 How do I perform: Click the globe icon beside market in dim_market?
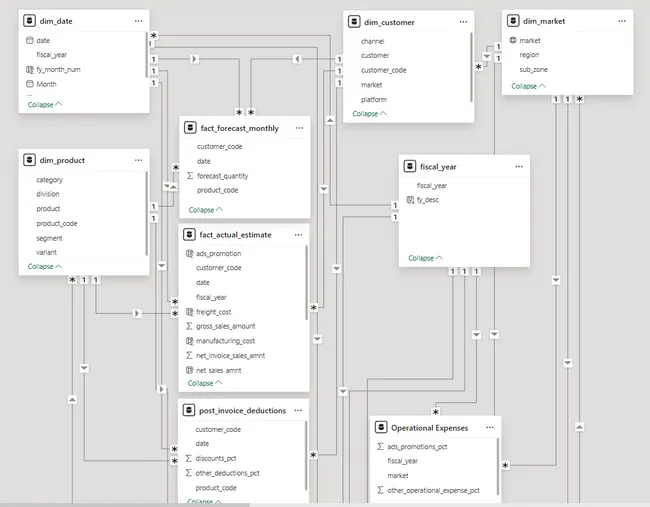coord(513,41)
